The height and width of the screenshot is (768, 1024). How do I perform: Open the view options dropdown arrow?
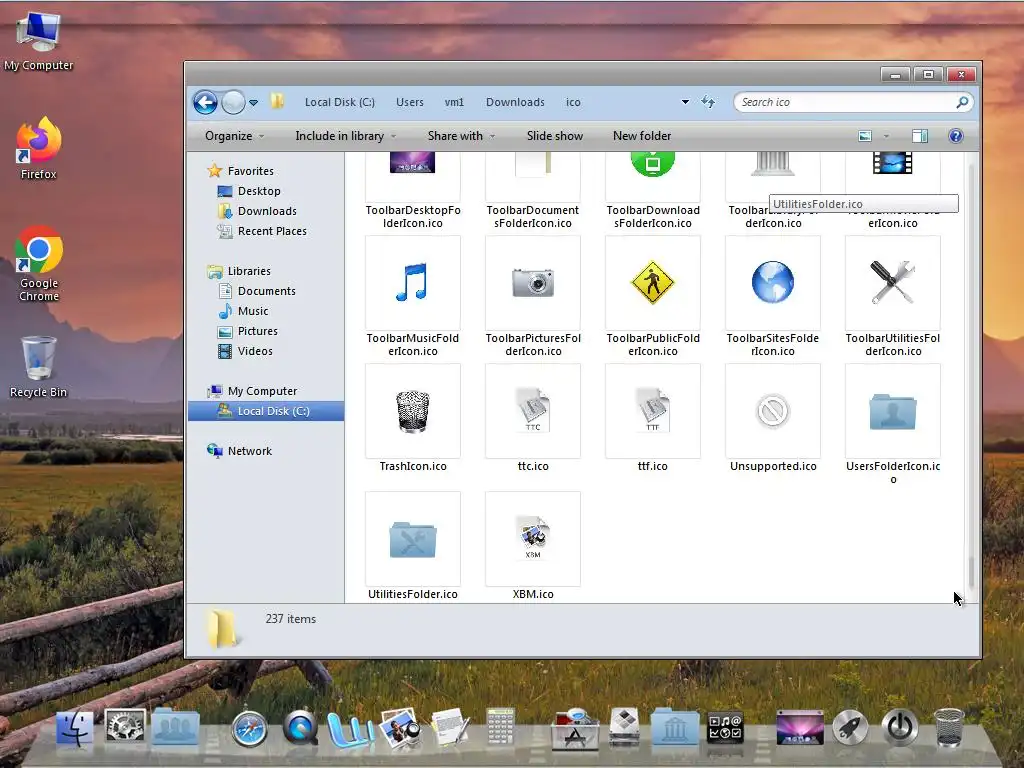tap(886, 136)
